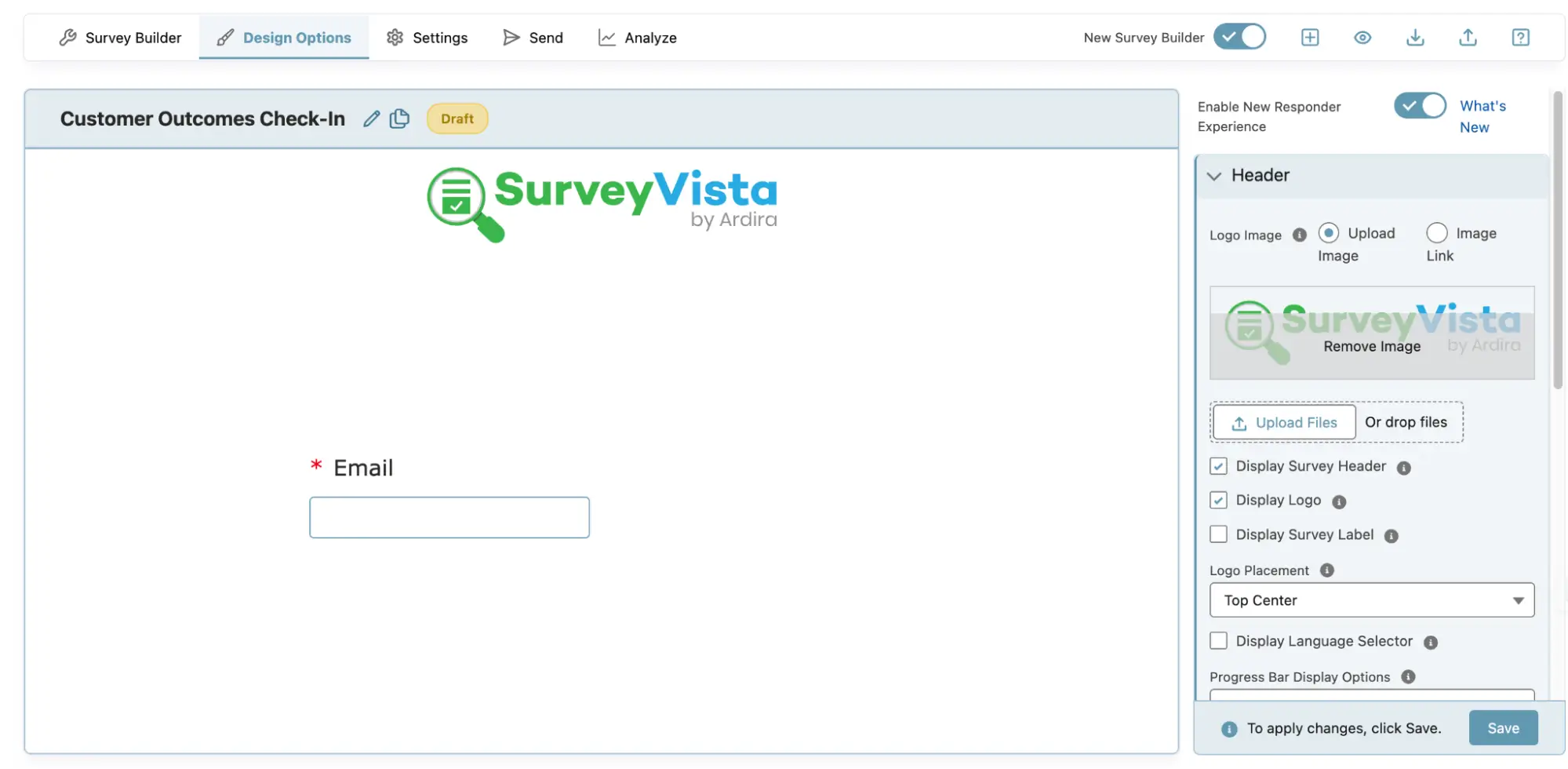The height and width of the screenshot is (769, 1568).
Task: Disable the New Responder Experience toggle
Action: pyautogui.click(x=1420, y=106)
